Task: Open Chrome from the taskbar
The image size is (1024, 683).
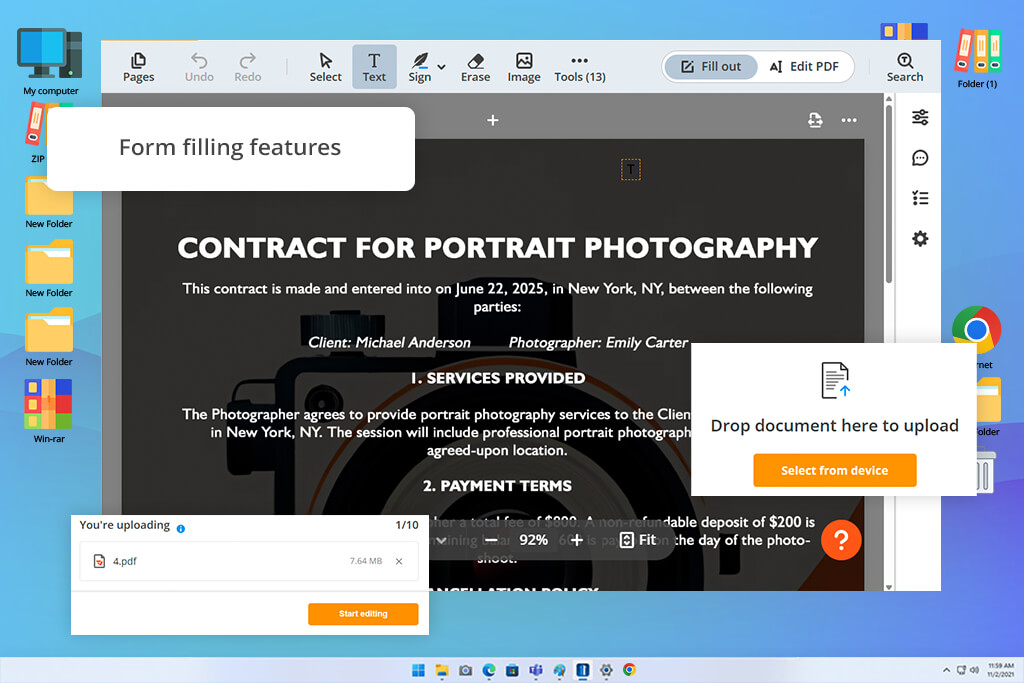Action: click(x=630, y=670)
